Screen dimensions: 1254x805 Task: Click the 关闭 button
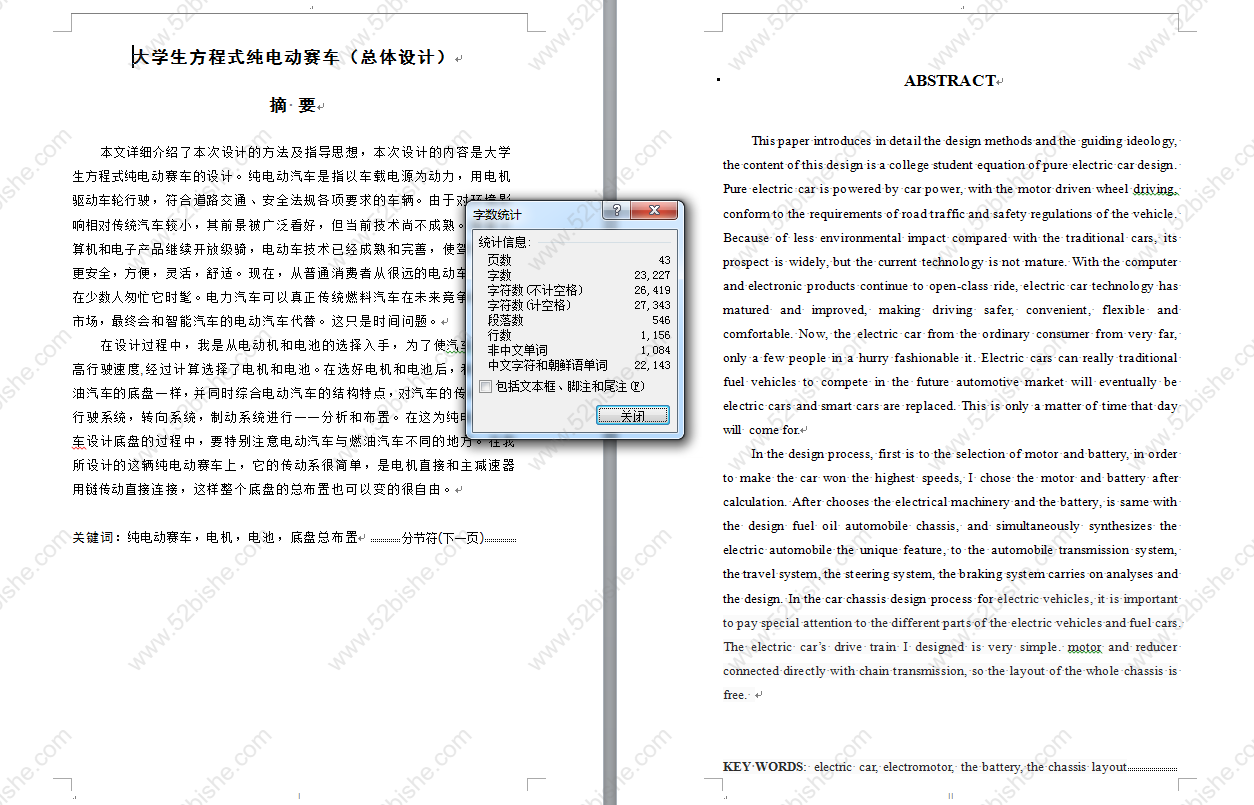(x=633, y=416)
